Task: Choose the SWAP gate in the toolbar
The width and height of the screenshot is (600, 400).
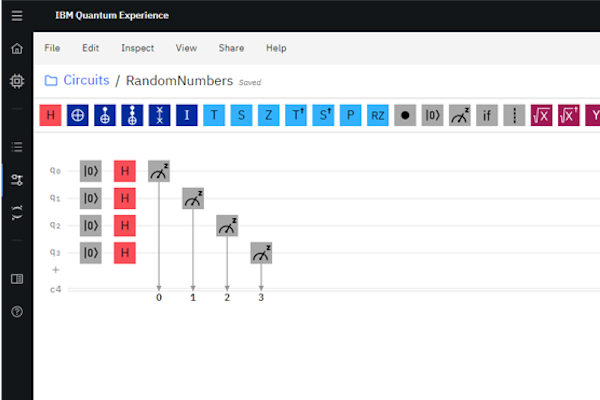Action: click(x=160, y=115)
